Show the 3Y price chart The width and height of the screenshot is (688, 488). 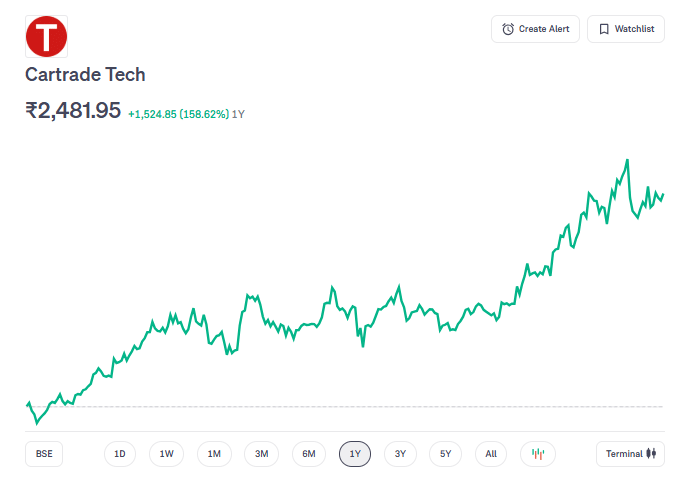[400, 454]
